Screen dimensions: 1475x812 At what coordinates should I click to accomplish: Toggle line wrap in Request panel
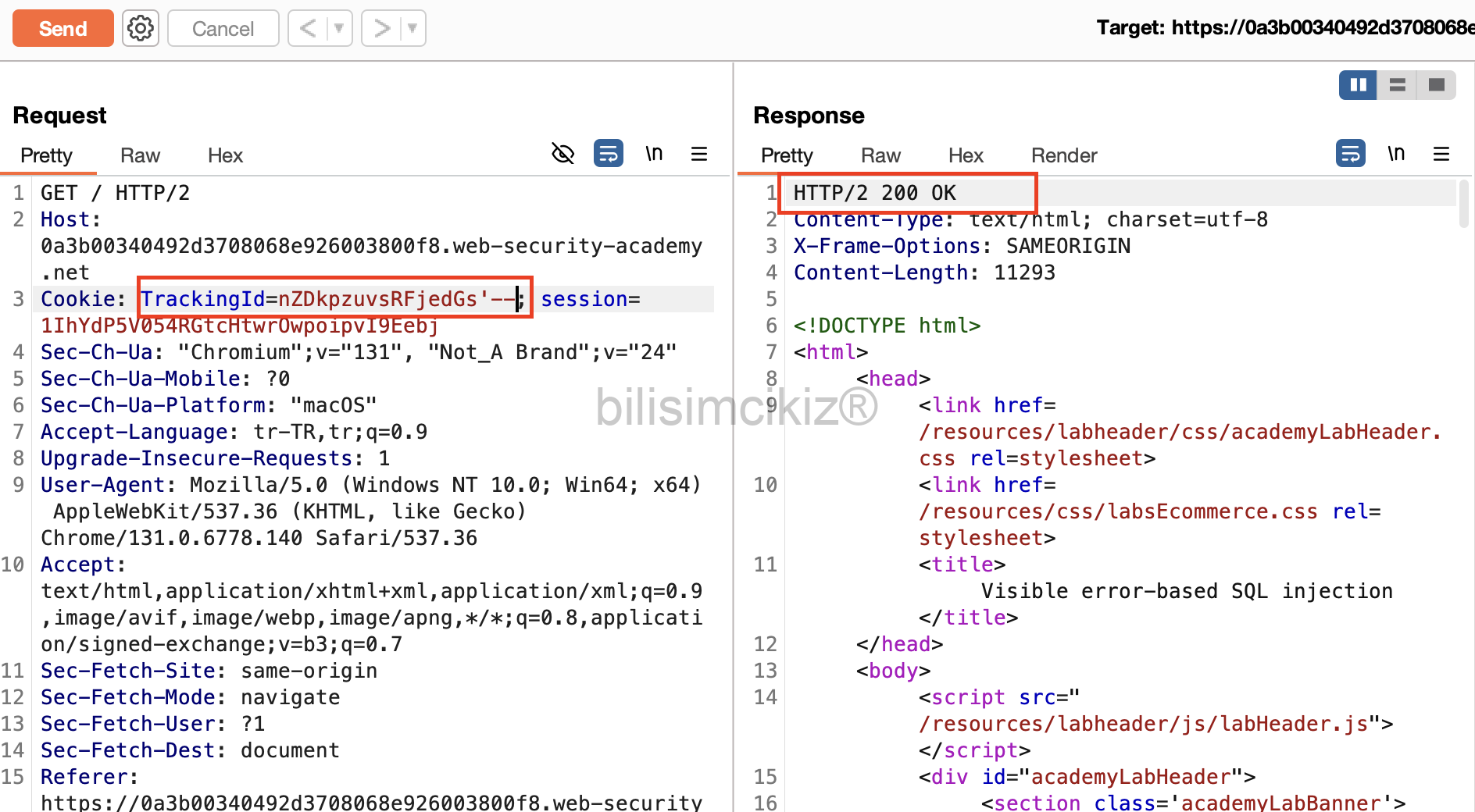pos(608,154)
